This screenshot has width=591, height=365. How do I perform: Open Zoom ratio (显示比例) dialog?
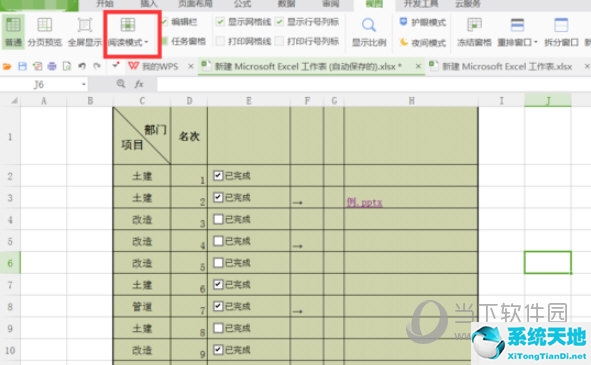click(369, 32)
